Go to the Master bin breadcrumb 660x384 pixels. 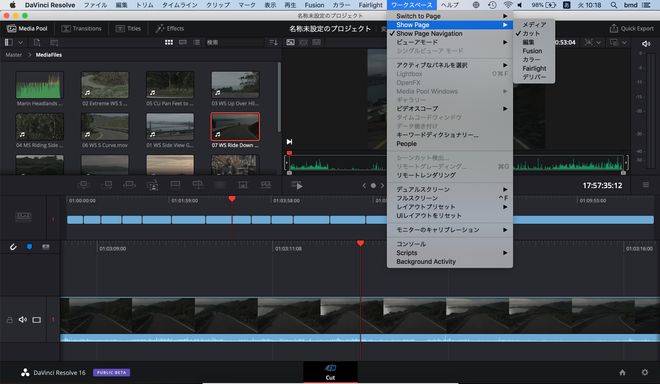pyautogui.click(x=13, y=55)
